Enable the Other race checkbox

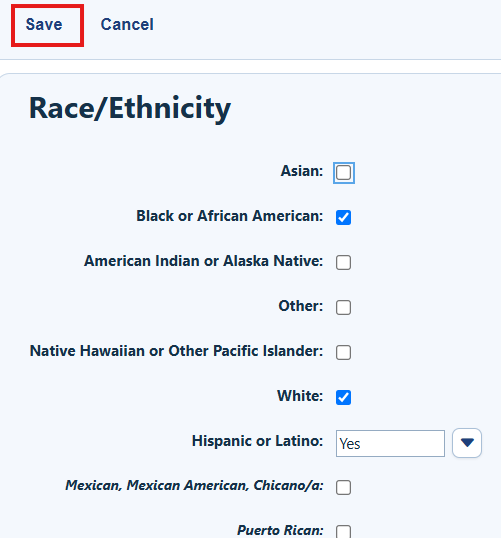(x=343, y=307)
